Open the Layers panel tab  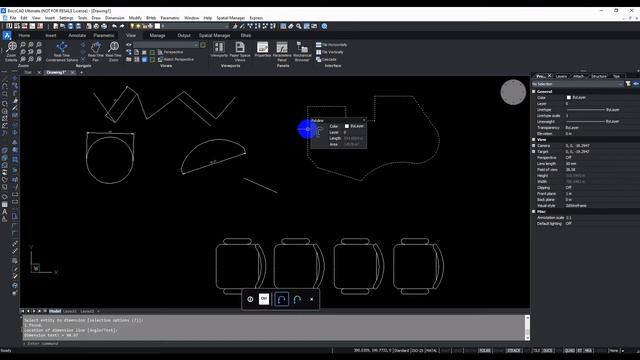562,76
